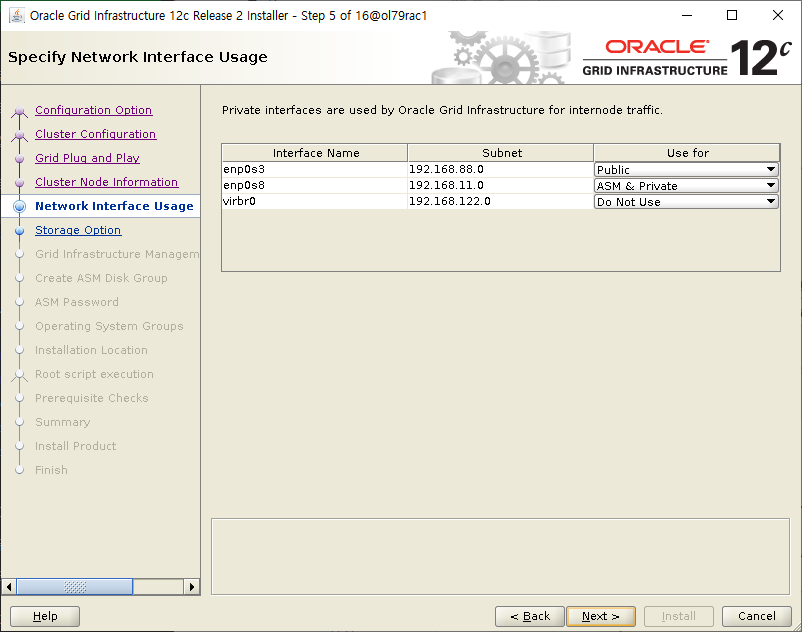Click the Subnet column header
This screenshot has height=632, width=802.
501,153
